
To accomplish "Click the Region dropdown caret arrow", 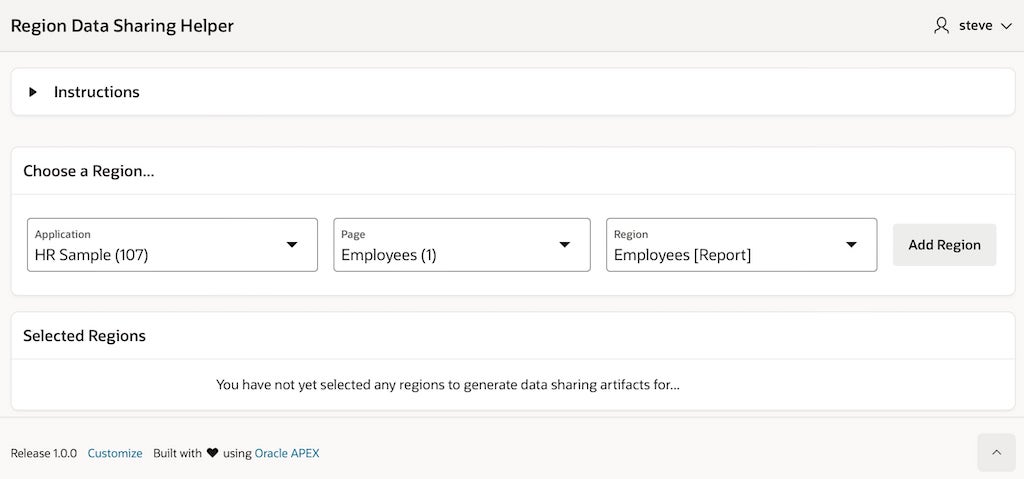I will (x=851, y=245).
